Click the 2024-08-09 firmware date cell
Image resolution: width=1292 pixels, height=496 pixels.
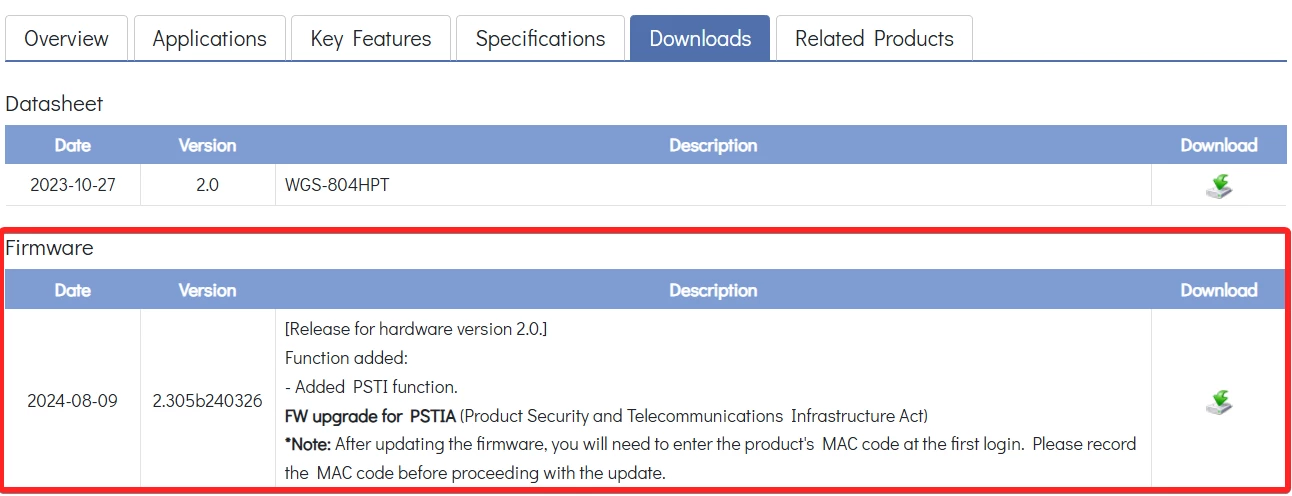[72, 401]
